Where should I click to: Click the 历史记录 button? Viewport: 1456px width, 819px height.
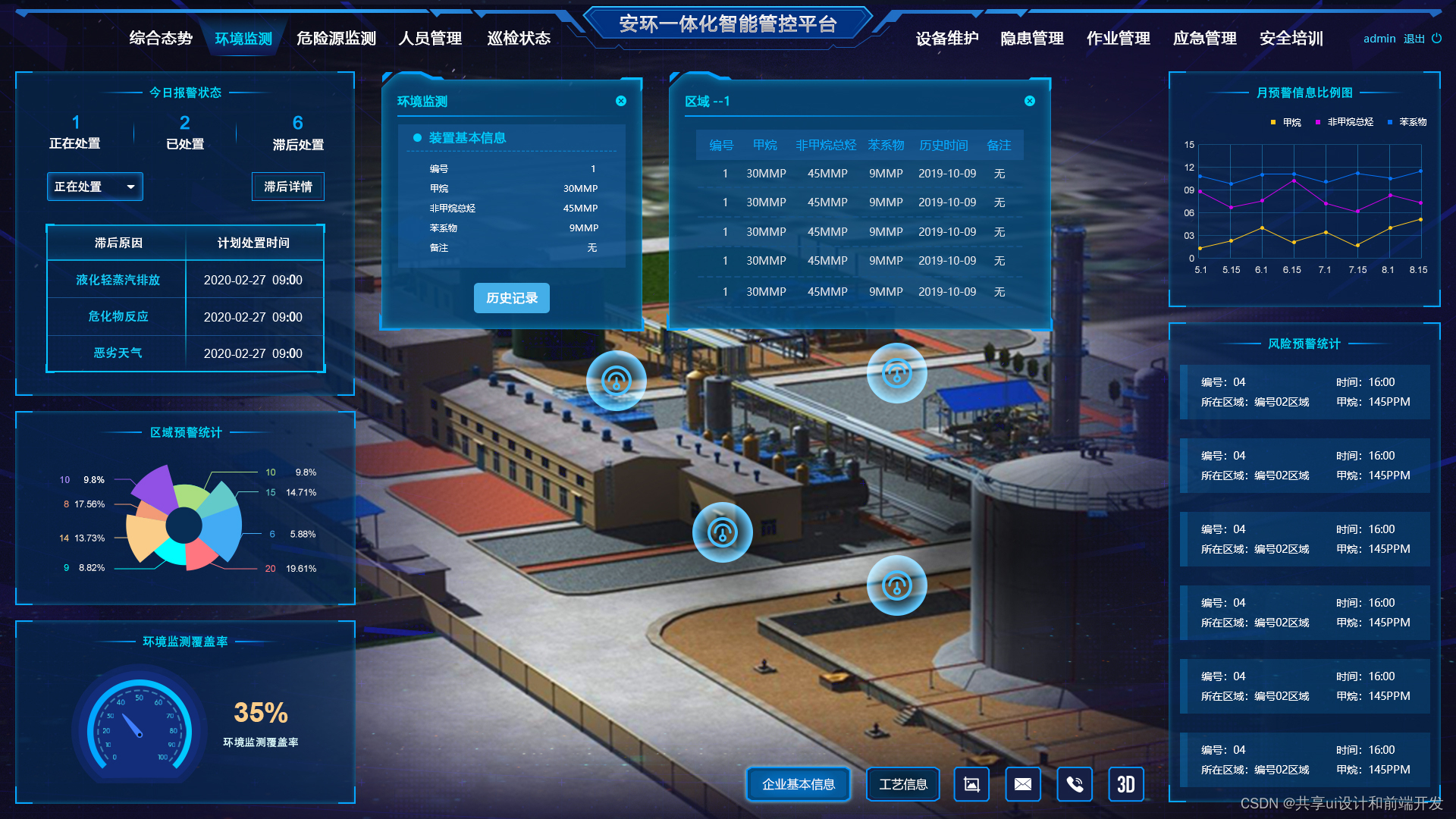512,298
